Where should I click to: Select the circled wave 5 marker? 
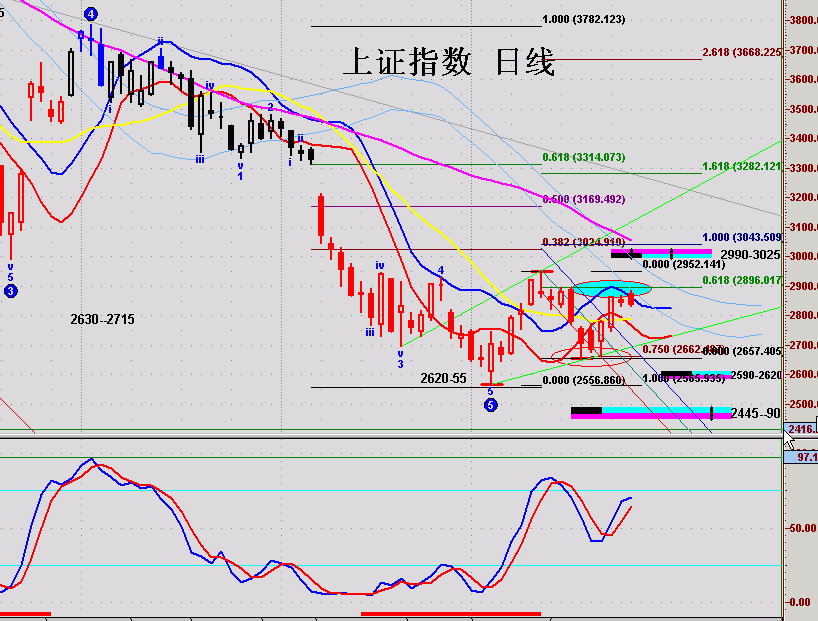click(x=490, y=404)
